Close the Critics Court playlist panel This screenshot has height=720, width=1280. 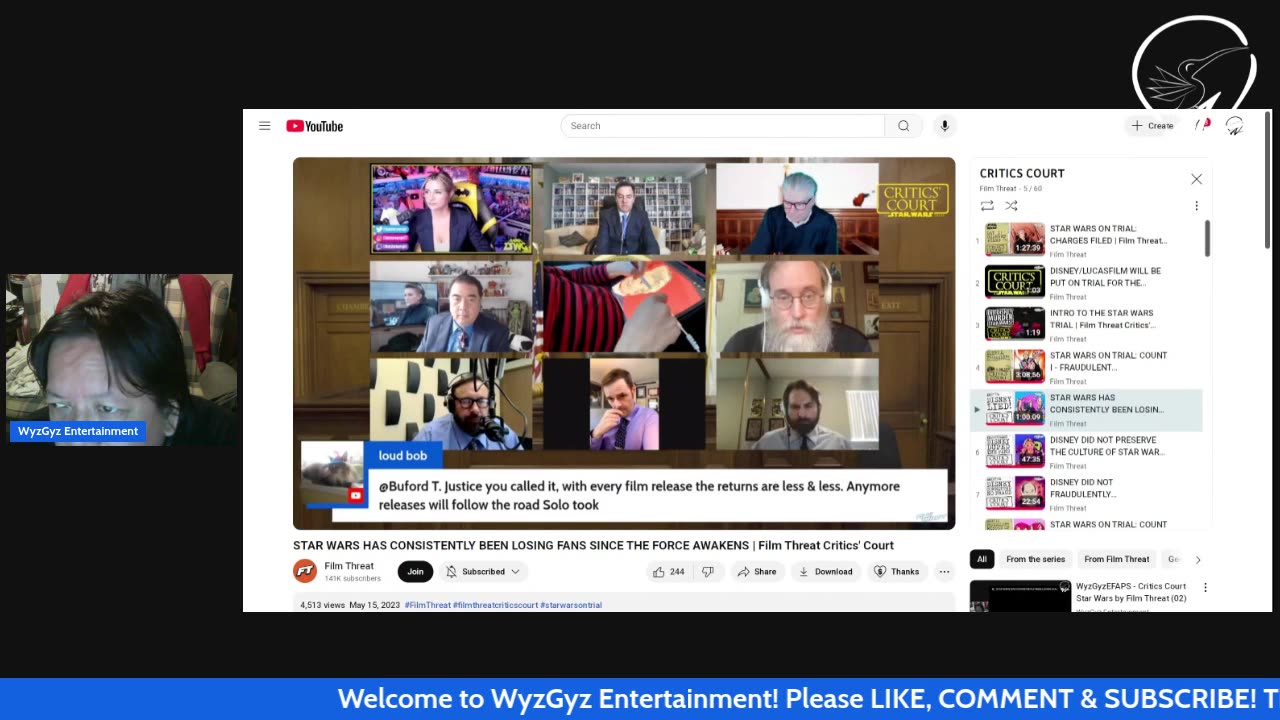tap(1196, 179)
